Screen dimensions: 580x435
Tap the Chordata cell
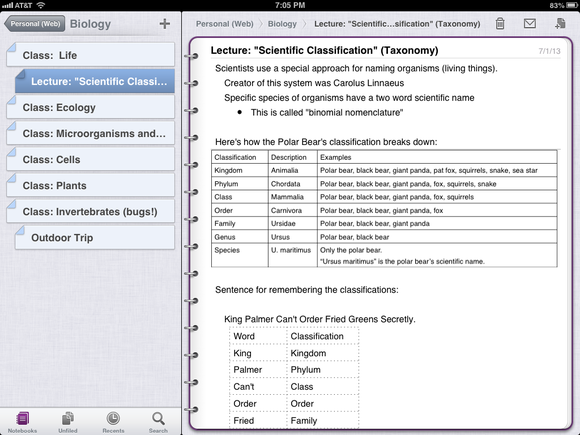point(293,184)
